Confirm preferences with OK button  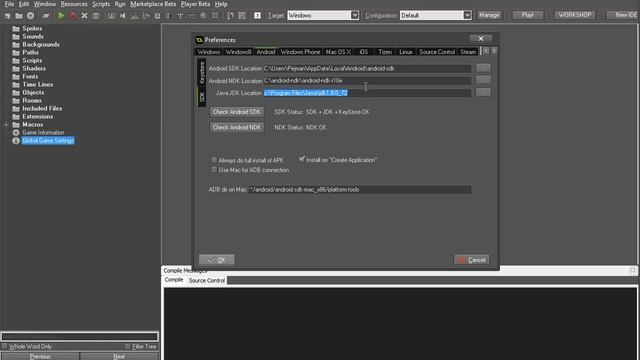tap(217, 260)
